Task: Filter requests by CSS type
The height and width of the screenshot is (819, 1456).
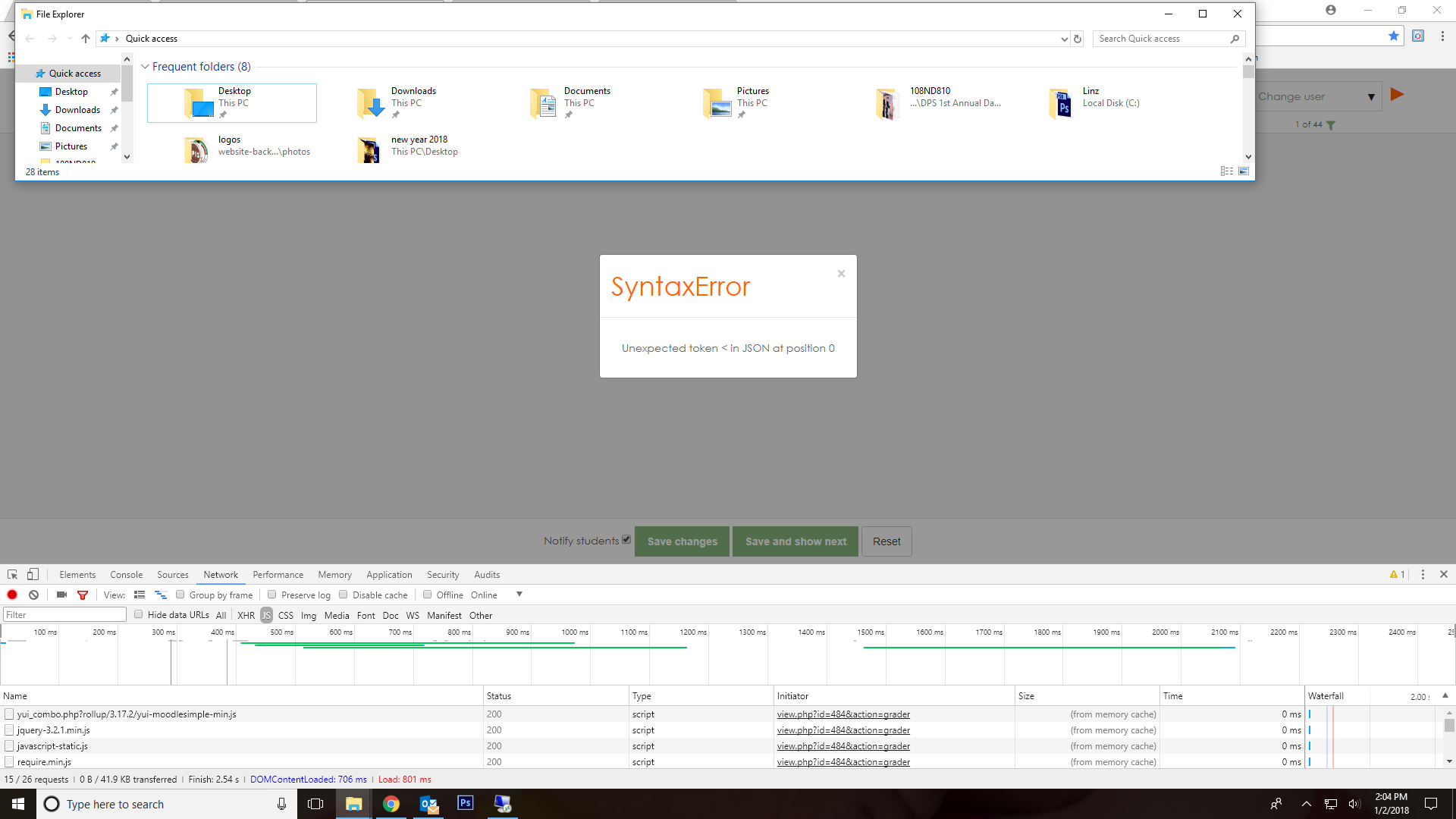Action: click(x=286, y=615)
